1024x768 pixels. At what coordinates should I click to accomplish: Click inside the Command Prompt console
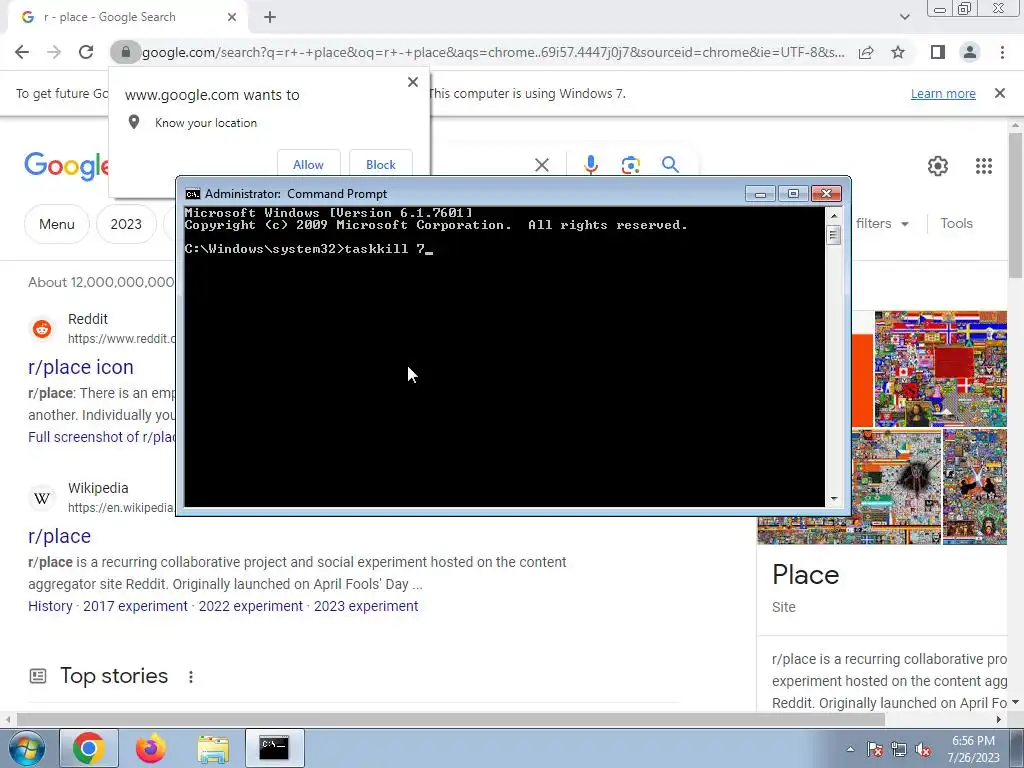click(504, 356)
